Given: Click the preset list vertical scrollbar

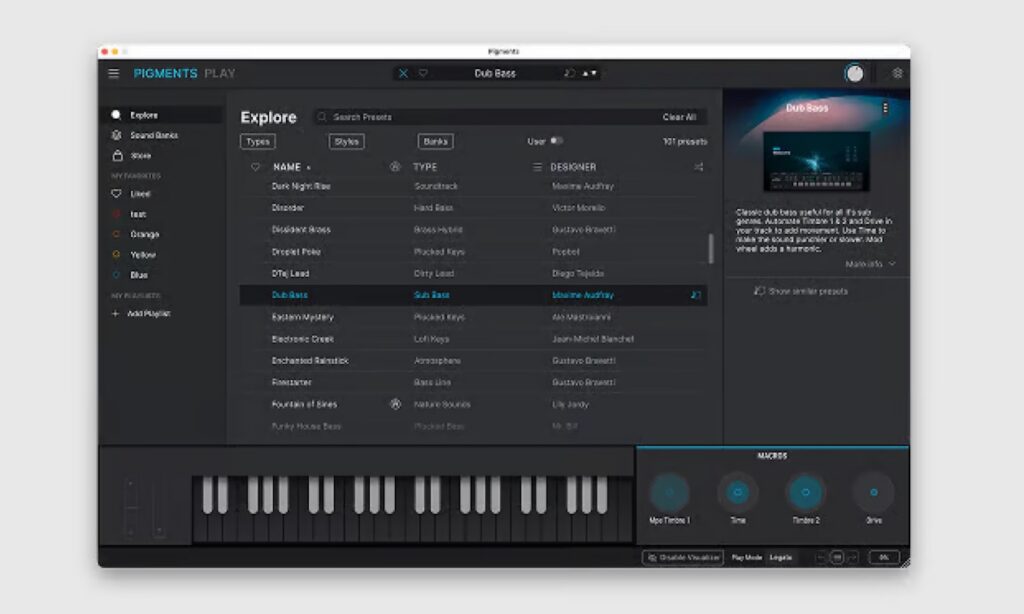Looking at the screenshot, I should [x=711, y=248].
